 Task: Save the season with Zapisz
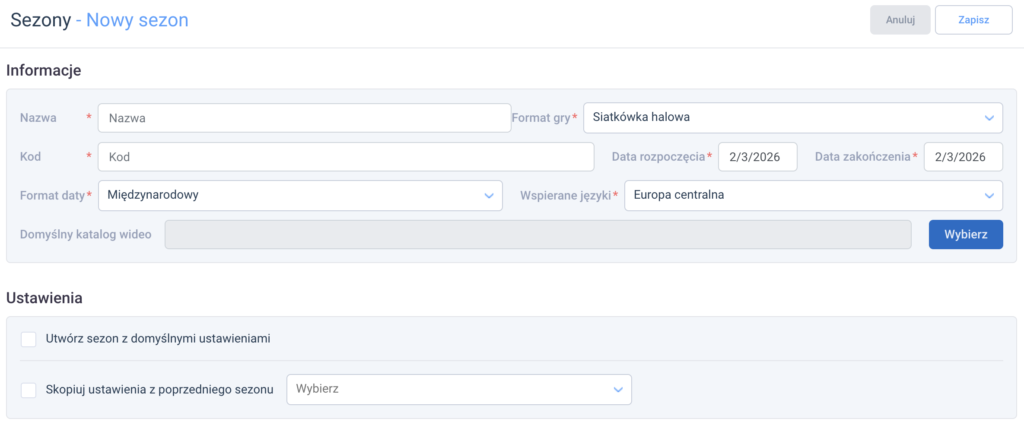tap(973, 20)
